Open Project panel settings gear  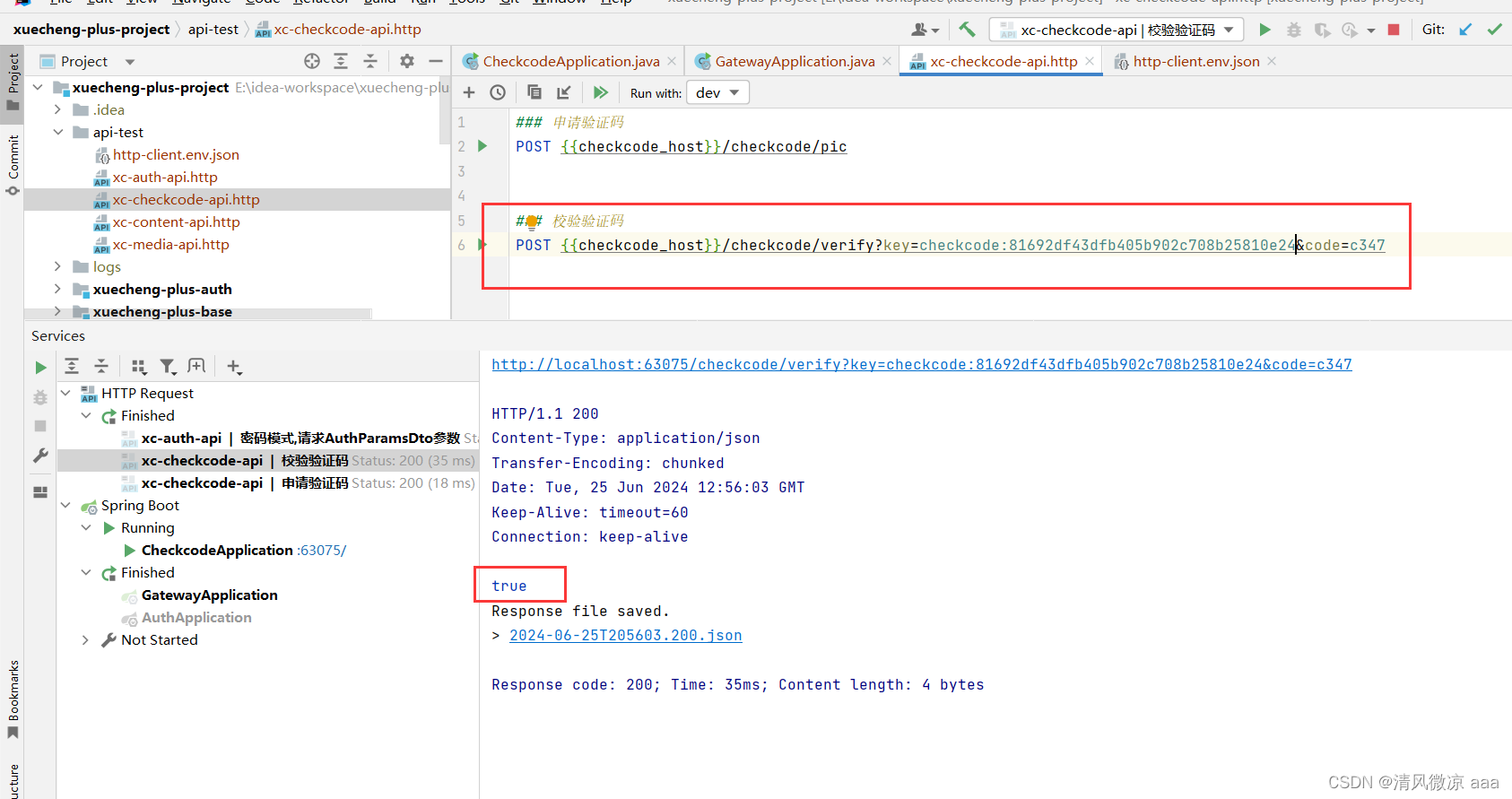(x=407, y=61)
